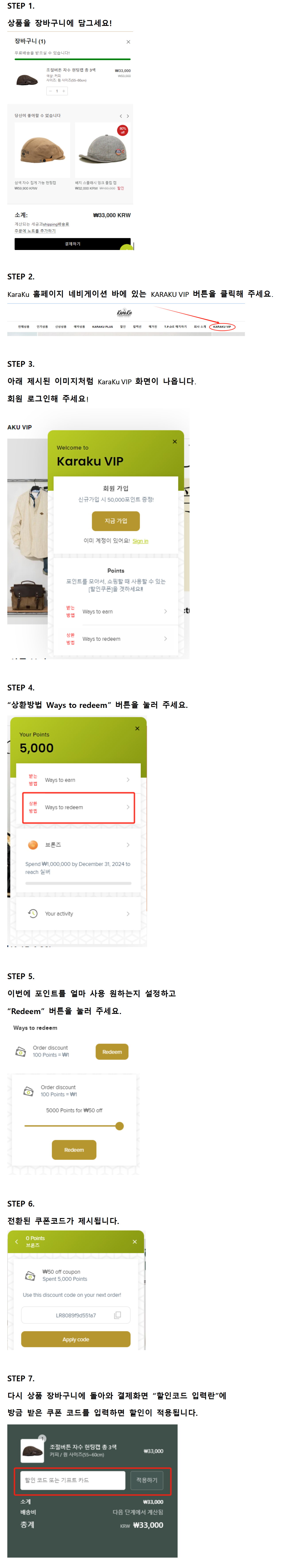
Task: Open Your activity history row
Action: point(79,914)
